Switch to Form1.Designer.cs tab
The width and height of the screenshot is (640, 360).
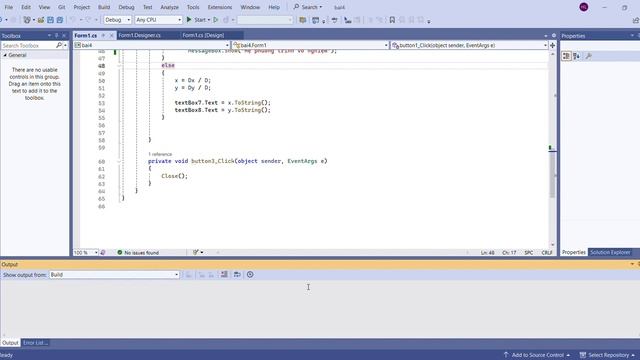click(140, 36)
